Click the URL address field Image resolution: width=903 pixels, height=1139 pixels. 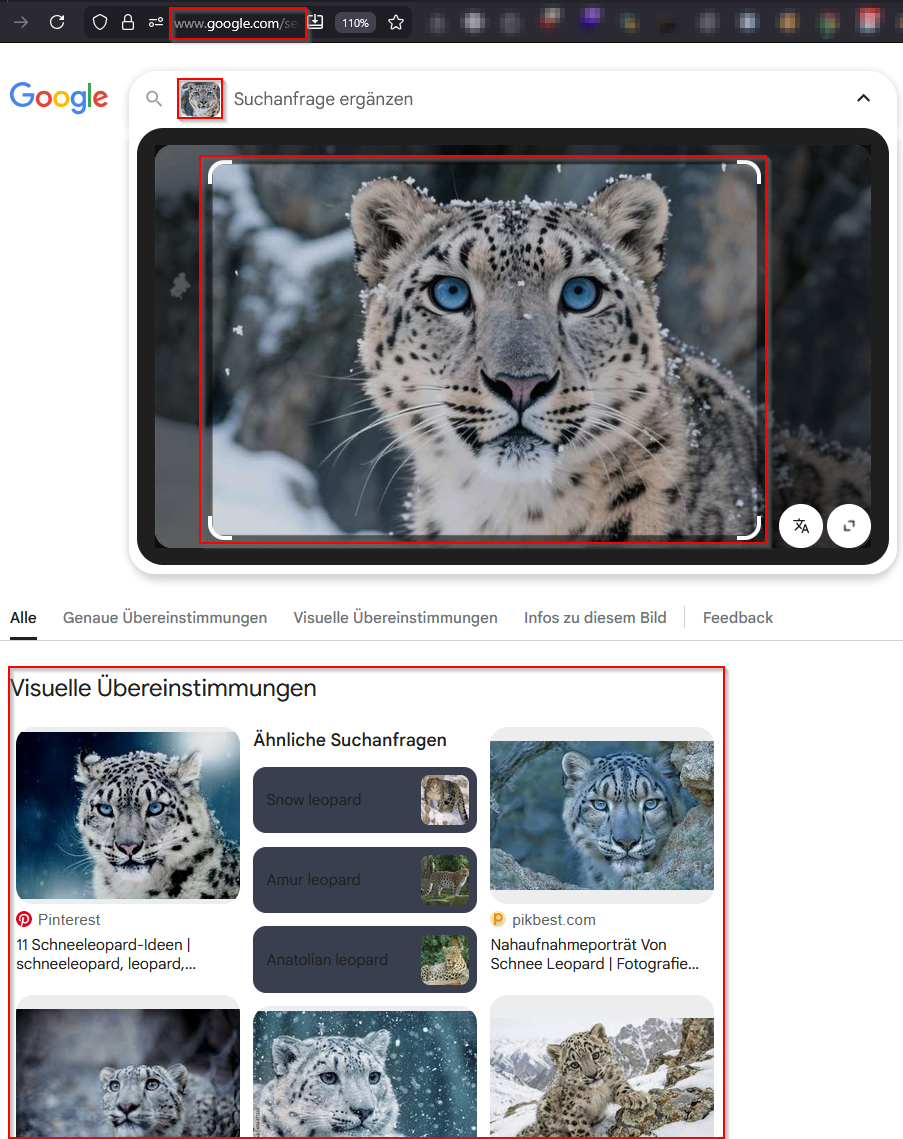pos(239,22)
